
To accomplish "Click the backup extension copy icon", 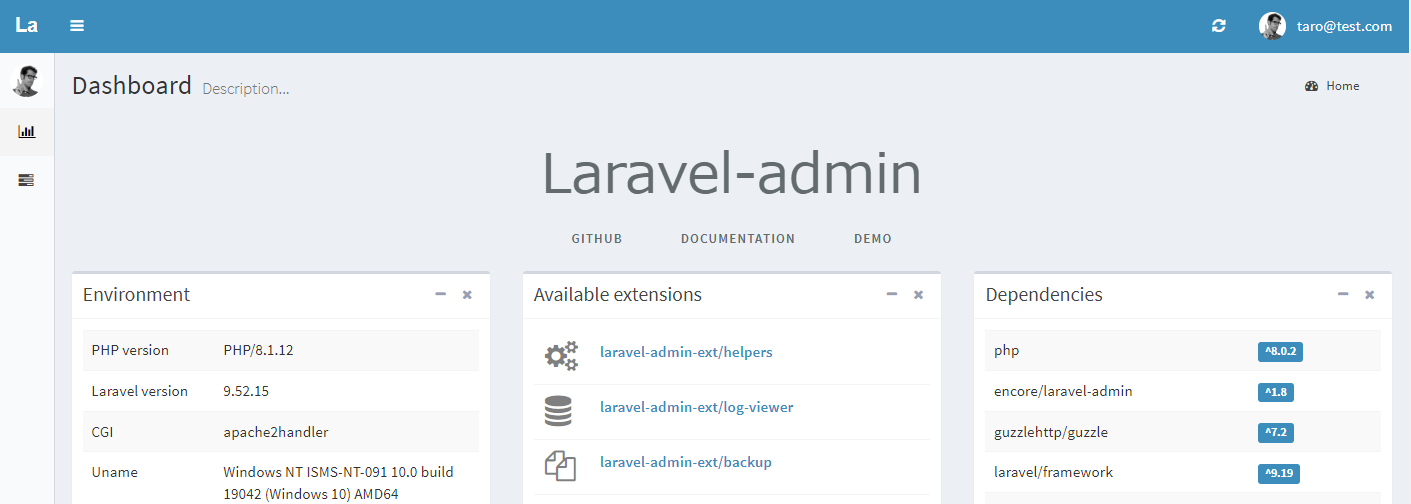I will [x=560, y=465].
